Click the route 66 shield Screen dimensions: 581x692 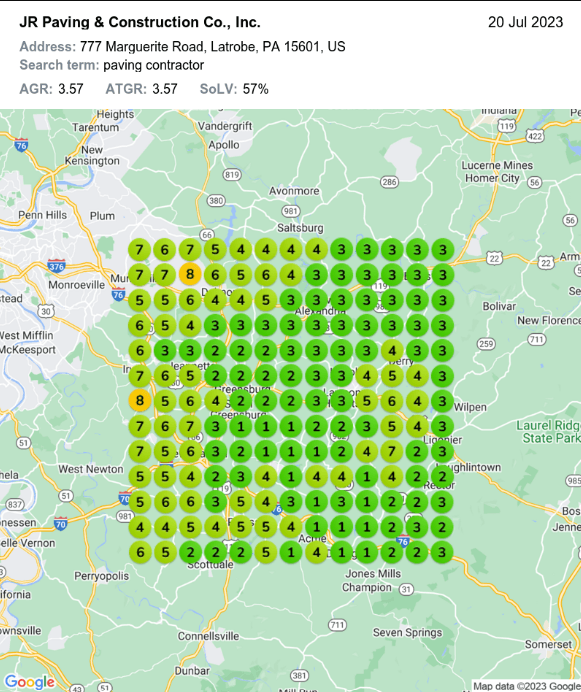click(x=207, y=234)
